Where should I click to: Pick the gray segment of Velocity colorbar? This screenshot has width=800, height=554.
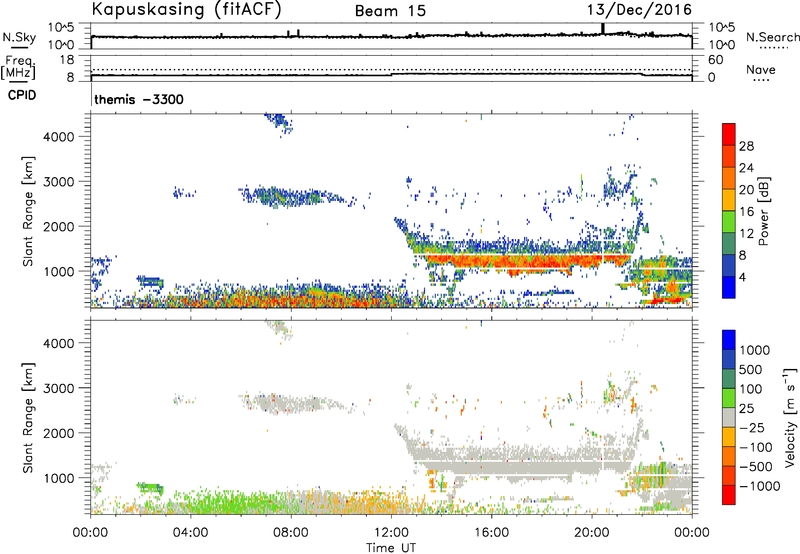(729, 417)
